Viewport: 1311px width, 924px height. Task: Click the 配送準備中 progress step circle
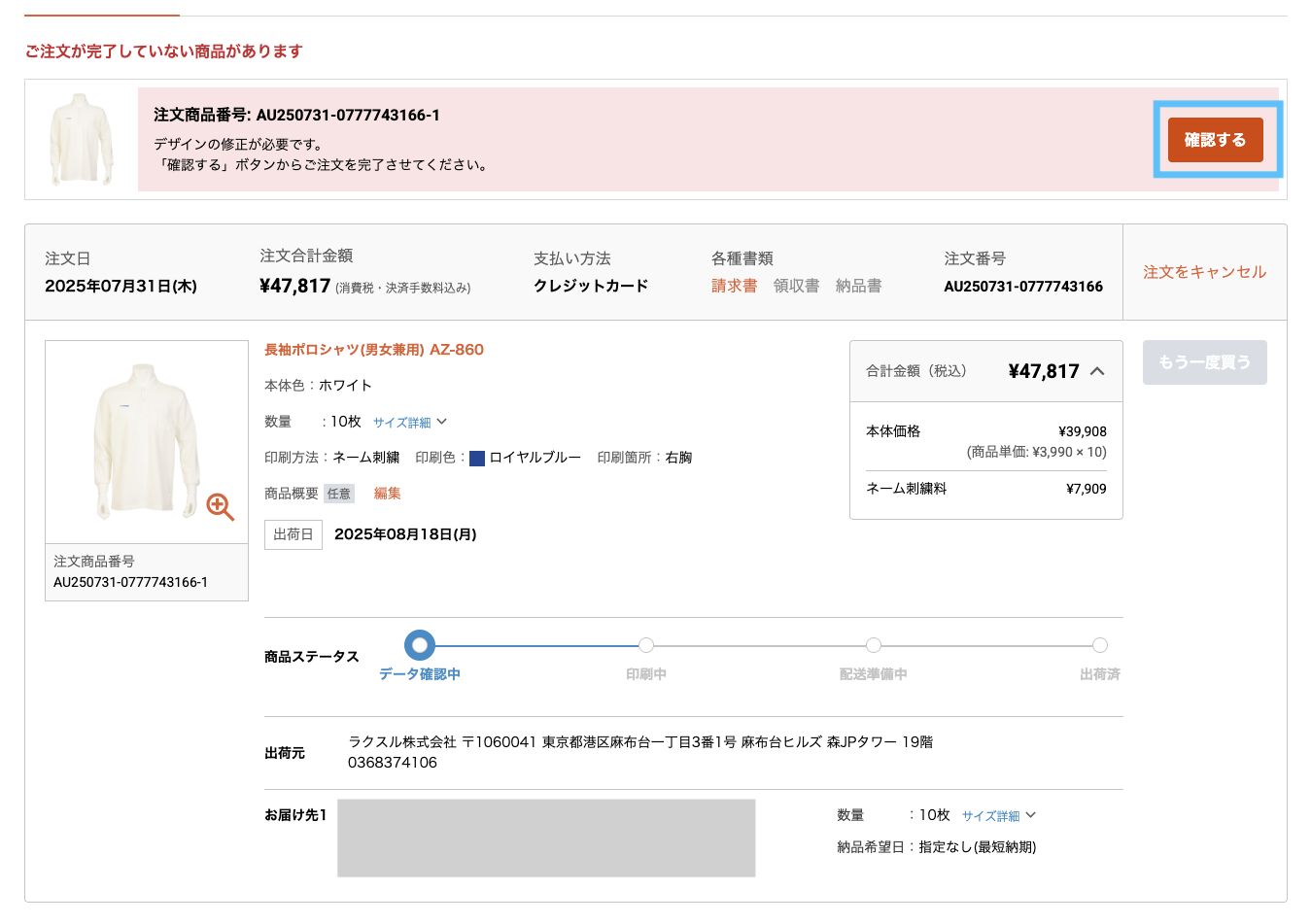(x=873, y=644)
